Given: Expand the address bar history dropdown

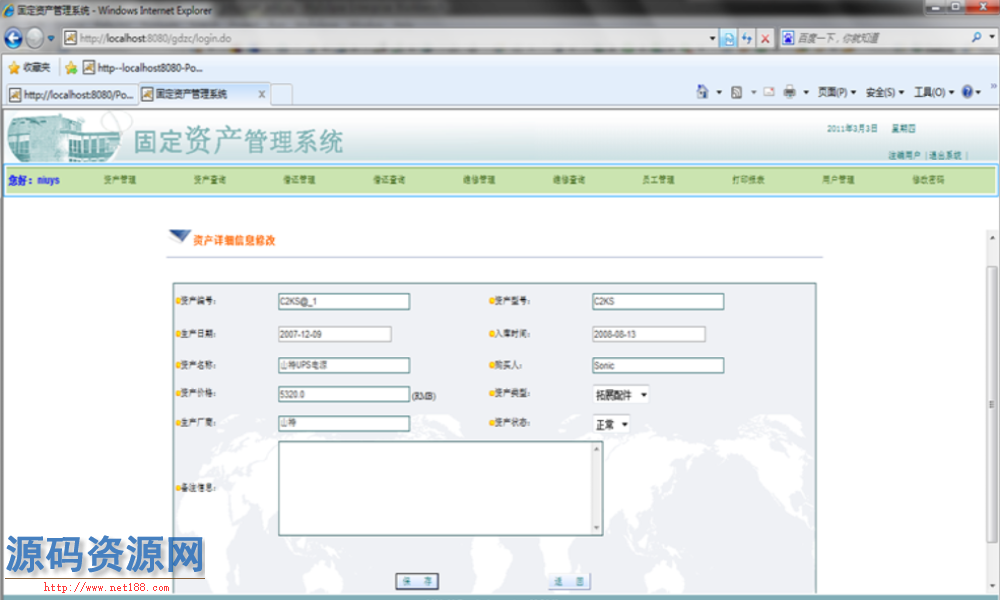Looking at the screenshot, I should coord(712,38).
